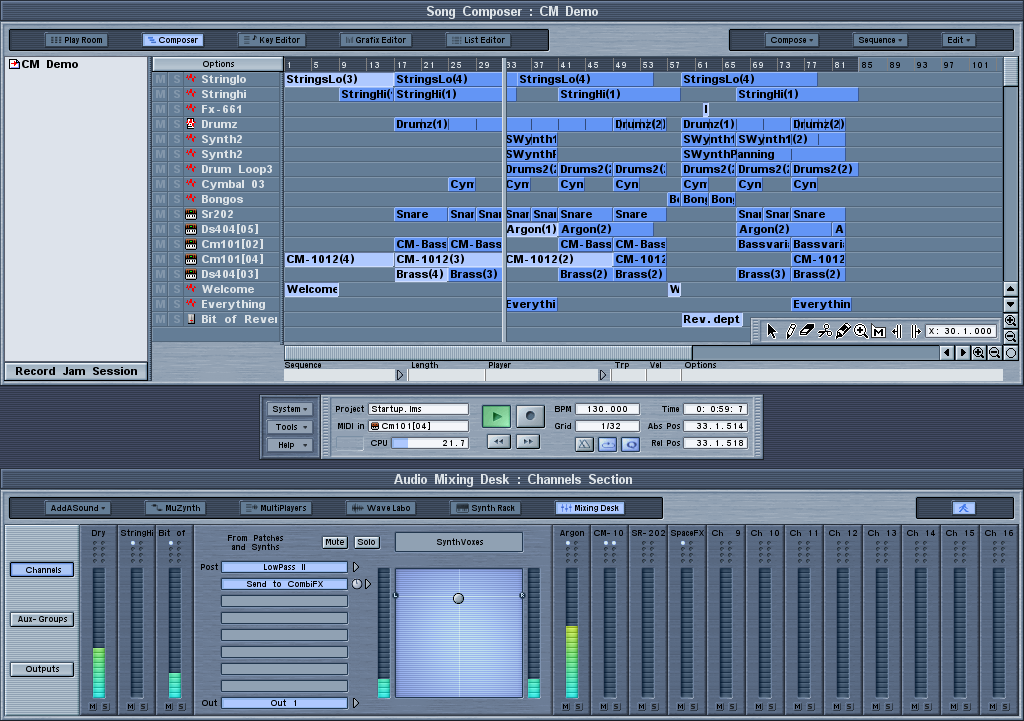Open the System dropdown menu
This screenshot has height=721, width=1024.
coord(290,409)
